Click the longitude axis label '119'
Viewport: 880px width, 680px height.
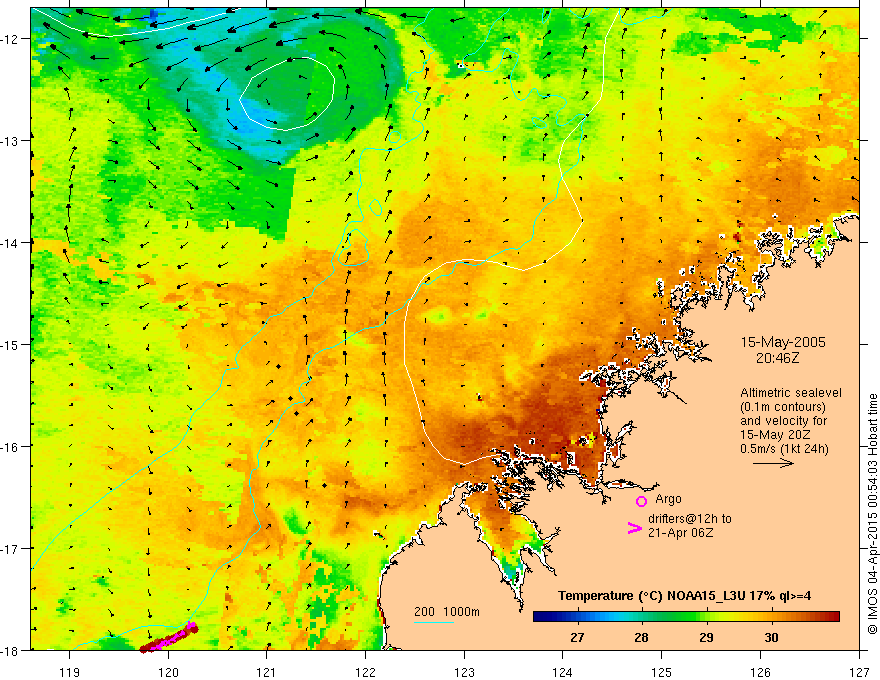pyautogui.click(x=70, y=672)
